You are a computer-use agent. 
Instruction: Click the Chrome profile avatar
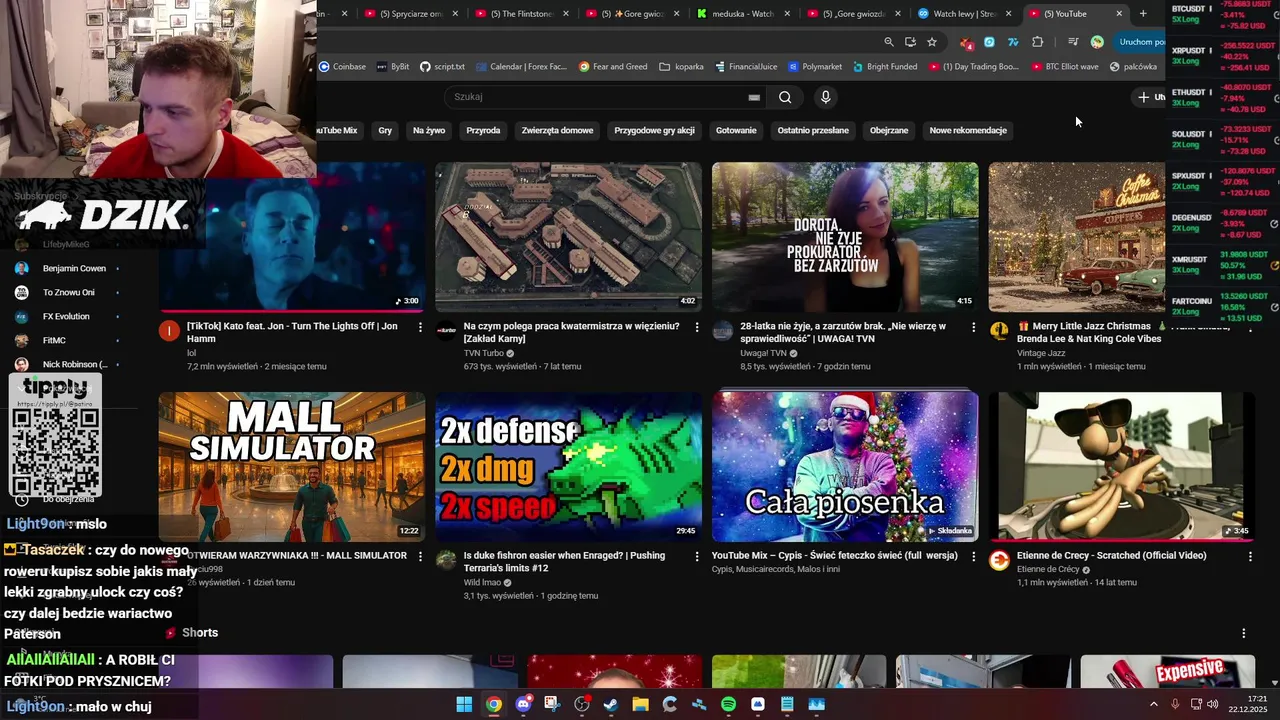point(1097,42)
